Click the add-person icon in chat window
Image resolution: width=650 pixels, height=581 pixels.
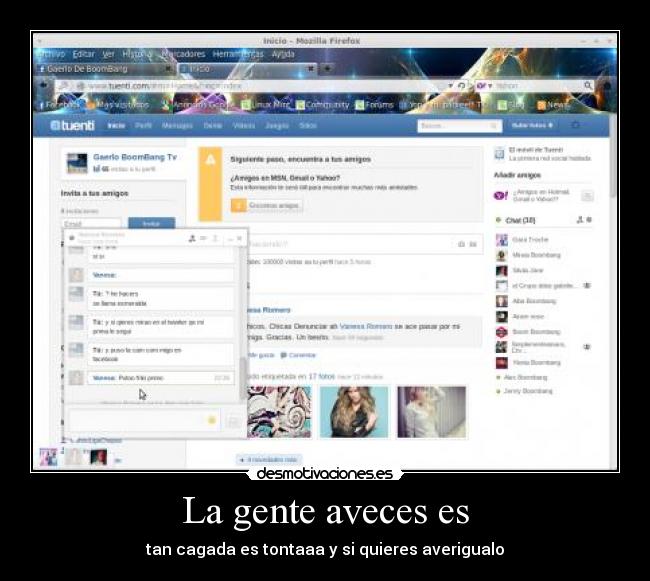pos(192,238)
